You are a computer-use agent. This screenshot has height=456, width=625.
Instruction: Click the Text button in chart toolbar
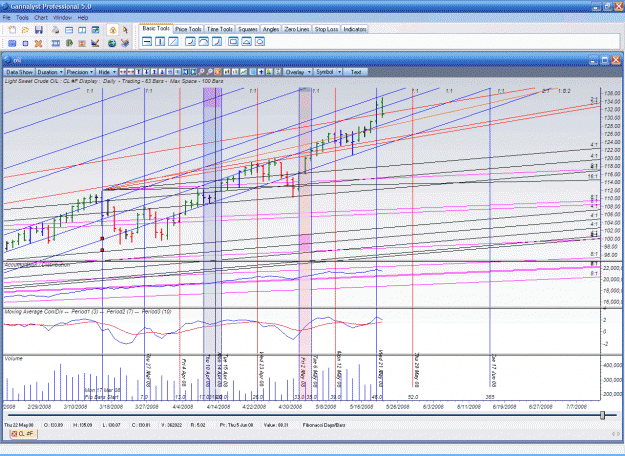click(x=356, y=72)
